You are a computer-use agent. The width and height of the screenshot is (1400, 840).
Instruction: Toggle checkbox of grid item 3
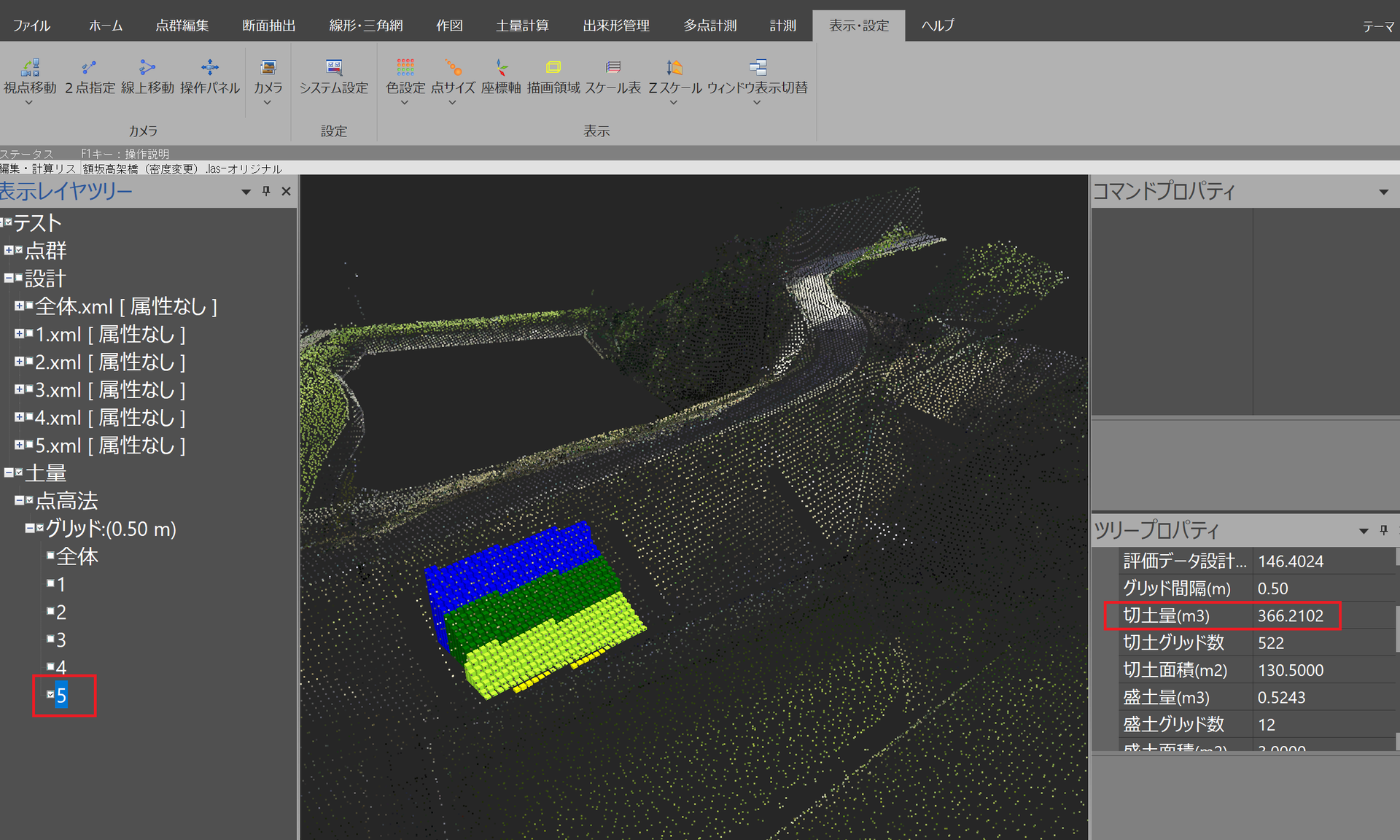click(x=51, y=639)
